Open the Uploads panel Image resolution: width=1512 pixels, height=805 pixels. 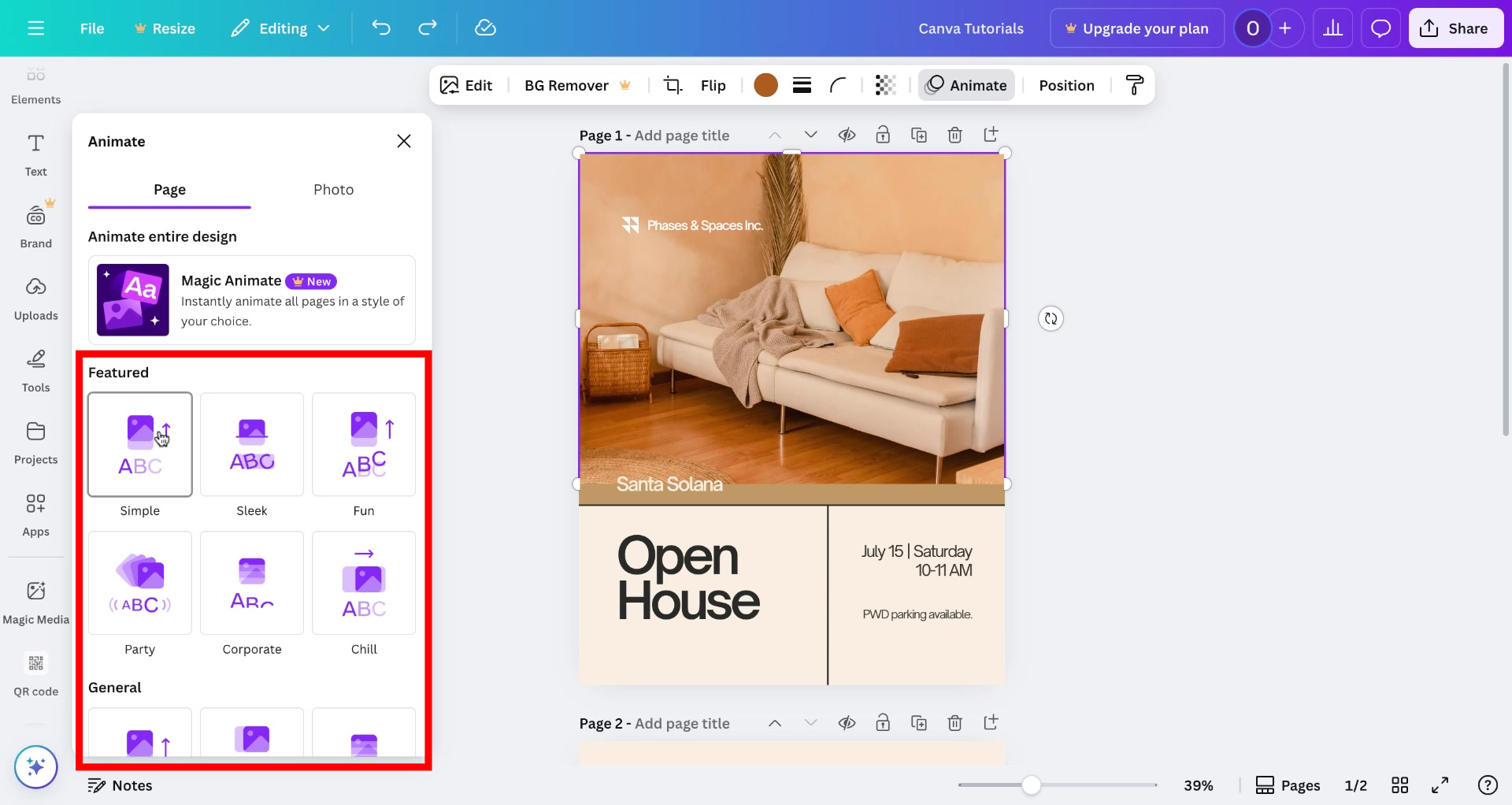click(35, 299)
